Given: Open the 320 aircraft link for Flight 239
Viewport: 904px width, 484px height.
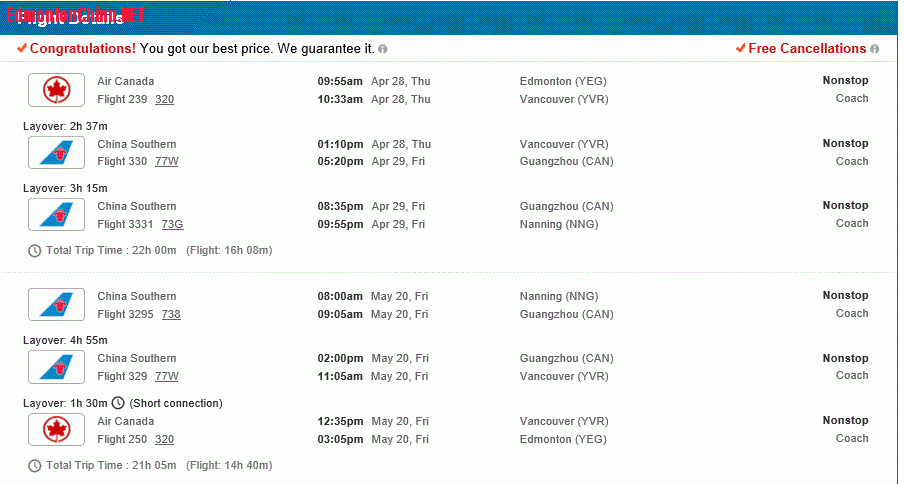Looking at the screenshot, I should coord(164,99).
